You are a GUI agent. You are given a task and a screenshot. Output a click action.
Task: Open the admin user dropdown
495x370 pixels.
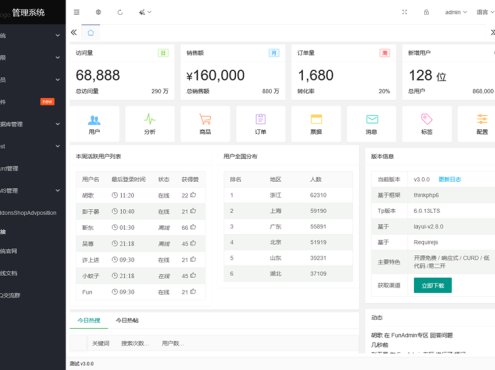(456, 12)
